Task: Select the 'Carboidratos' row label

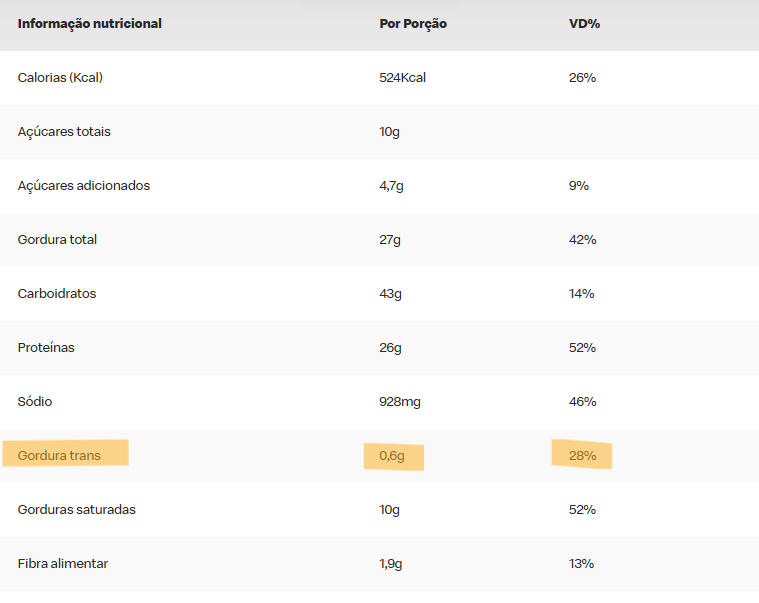Action: 57,294
